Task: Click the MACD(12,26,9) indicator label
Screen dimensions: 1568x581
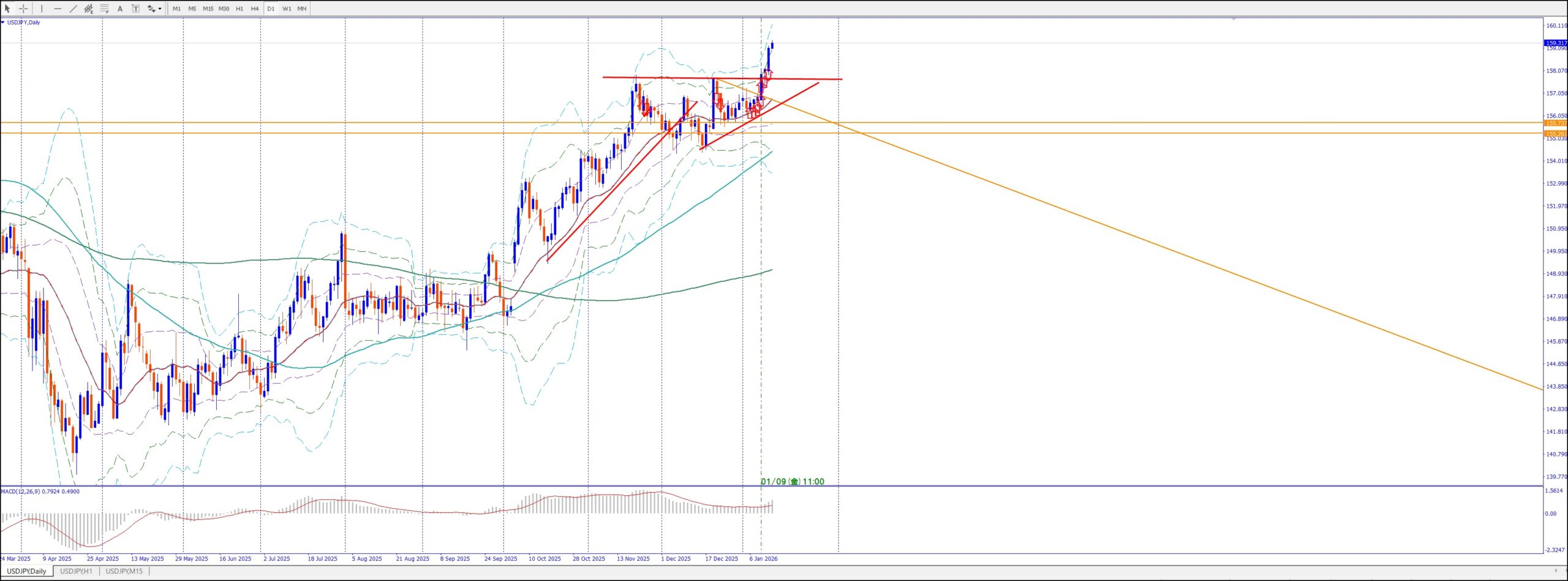Action: 40,492
